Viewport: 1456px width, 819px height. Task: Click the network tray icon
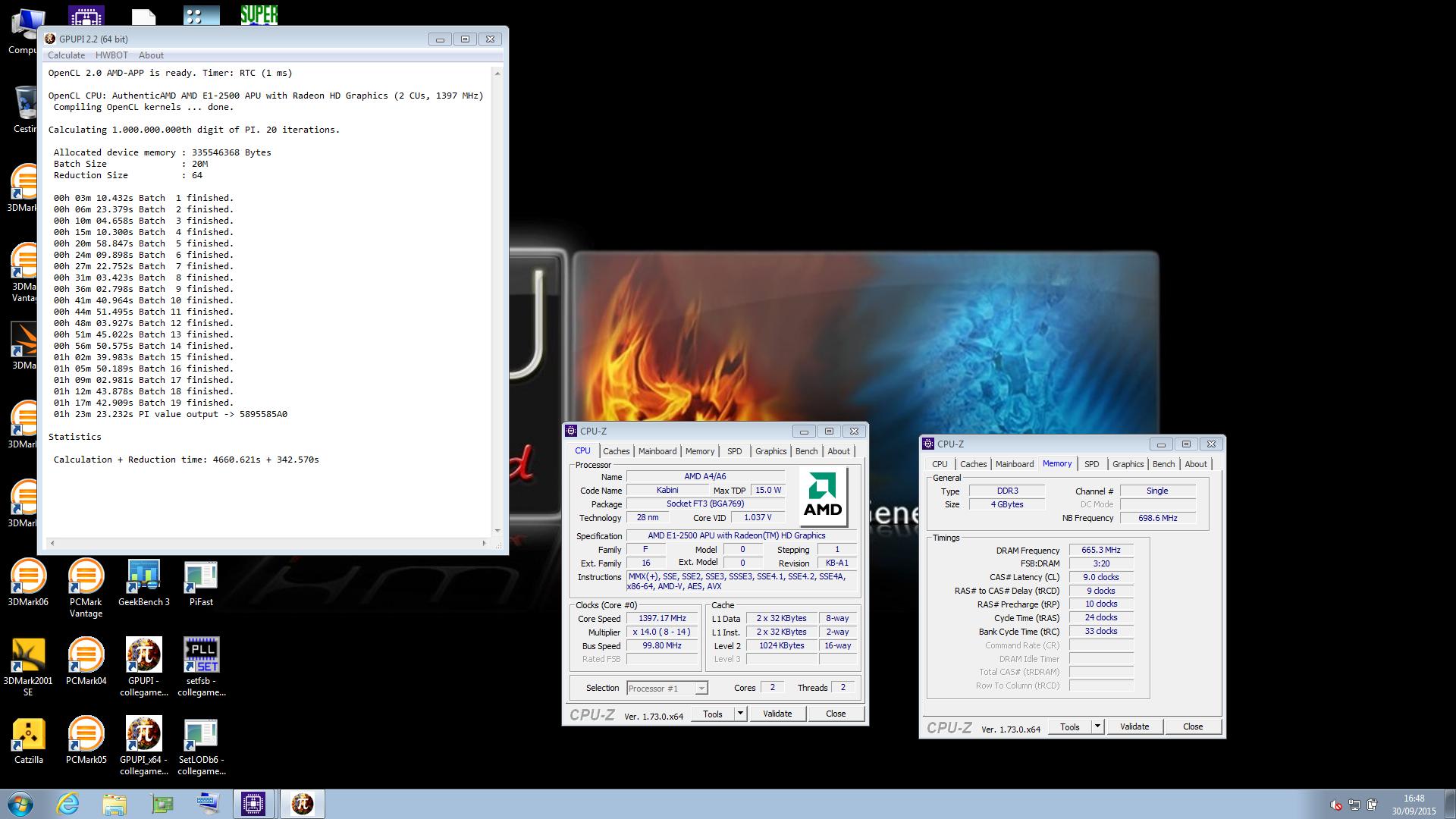[x=1354, y=805]
